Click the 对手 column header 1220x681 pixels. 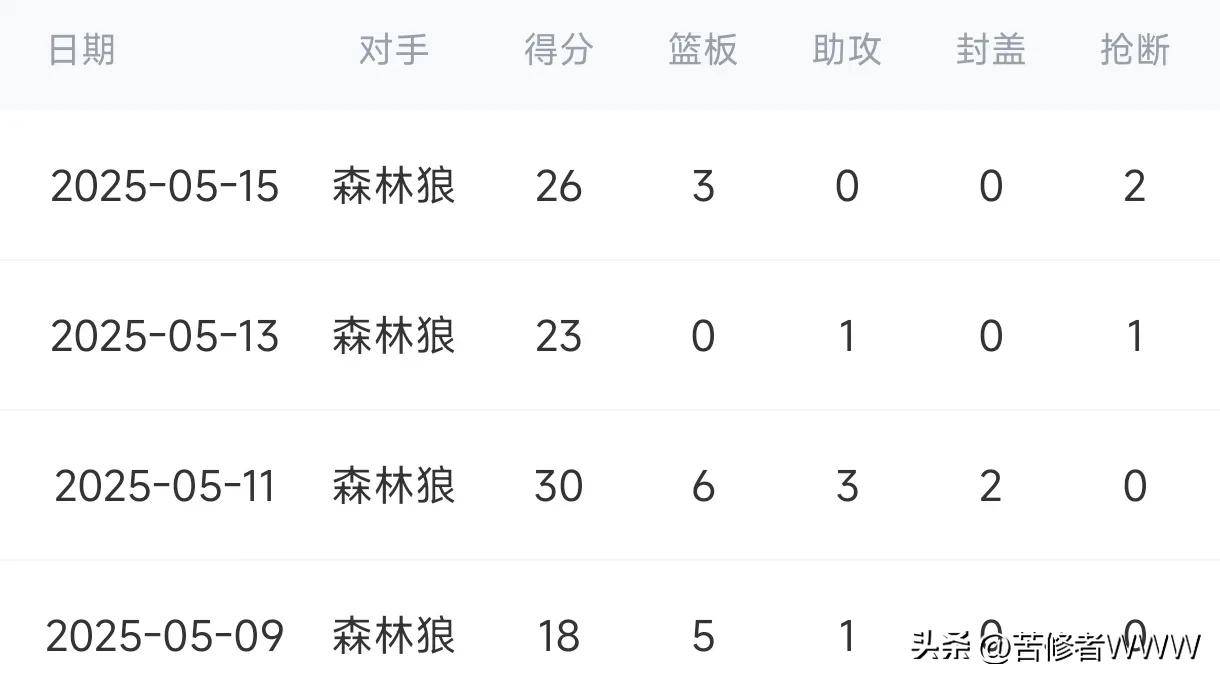394,50
